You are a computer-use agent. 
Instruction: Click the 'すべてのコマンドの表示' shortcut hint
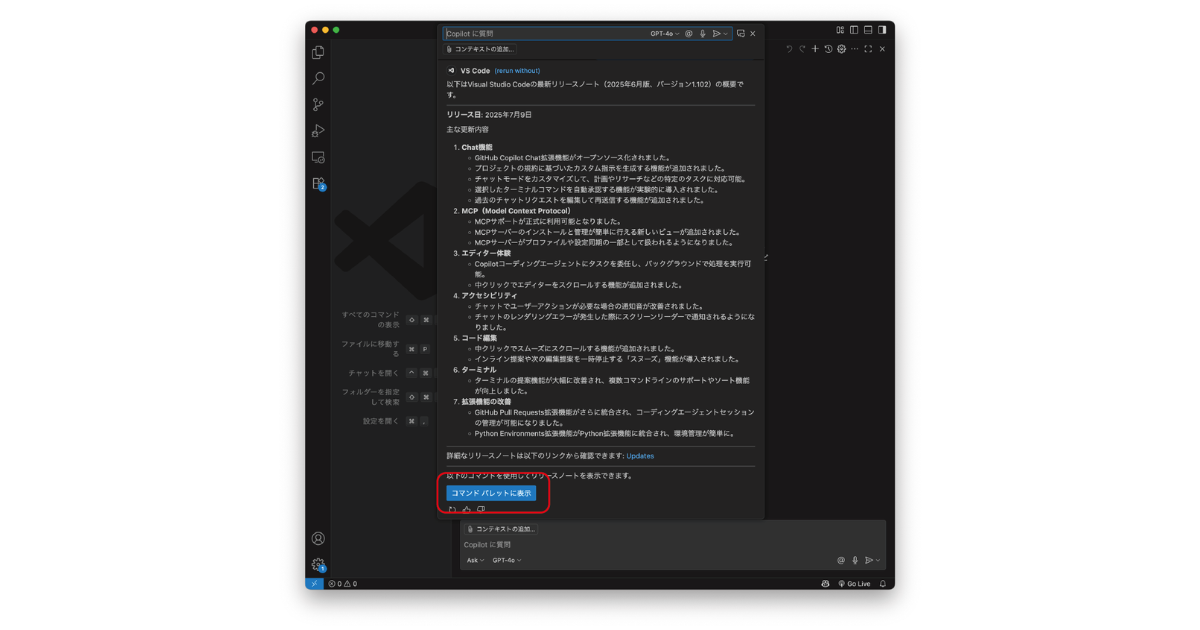tap(371, 319)
